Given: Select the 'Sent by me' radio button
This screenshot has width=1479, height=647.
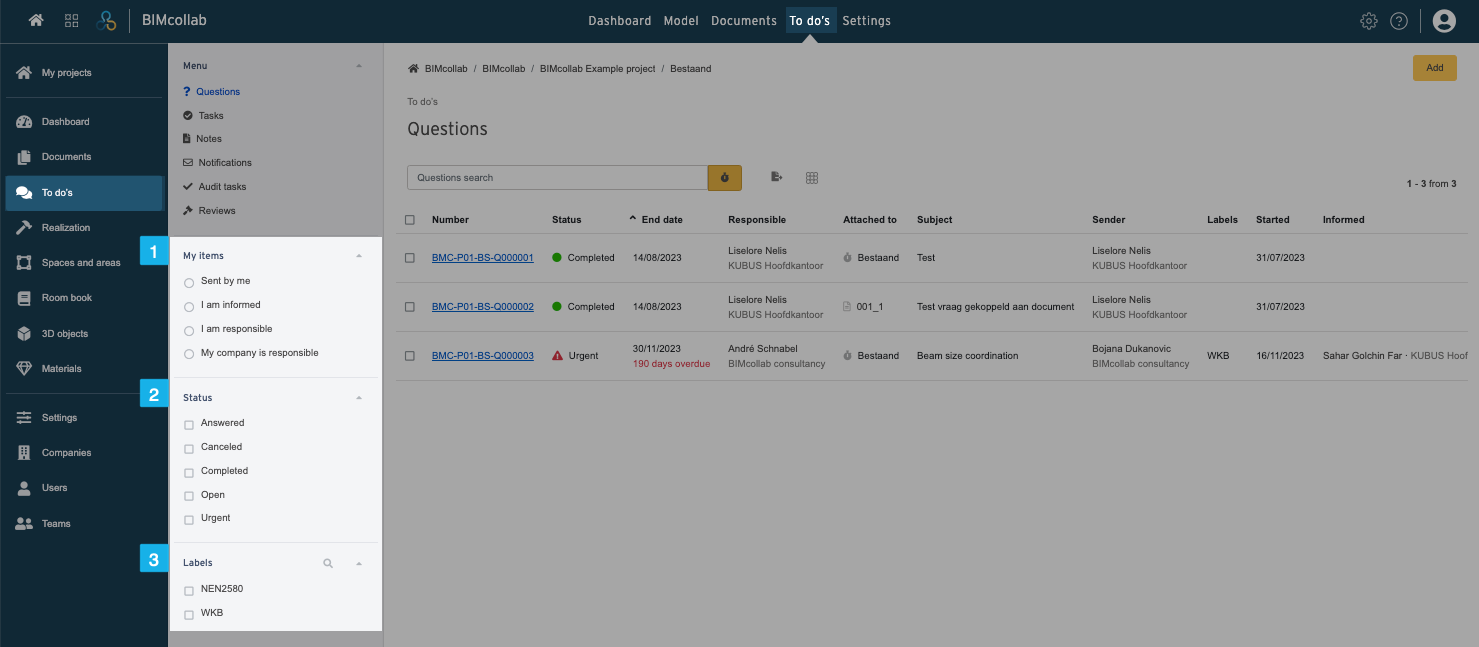Looking at the screenshot, I should pyautogui.click(x=189, y=282).
